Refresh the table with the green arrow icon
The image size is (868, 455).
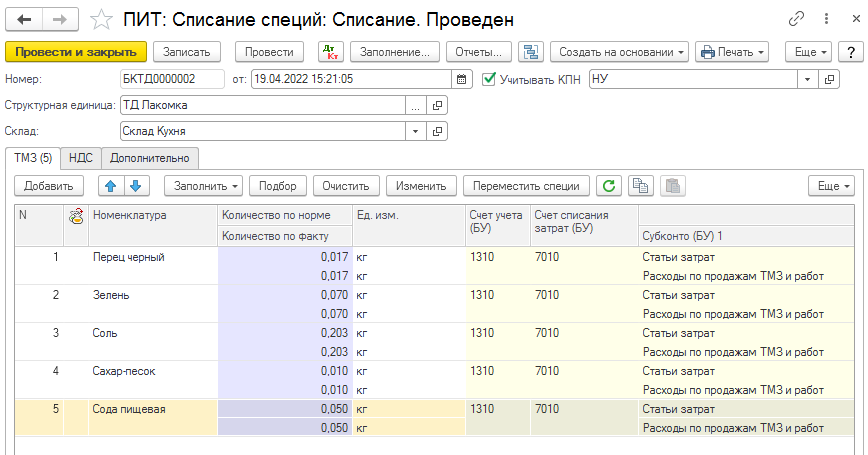click(x=608, y=185)
